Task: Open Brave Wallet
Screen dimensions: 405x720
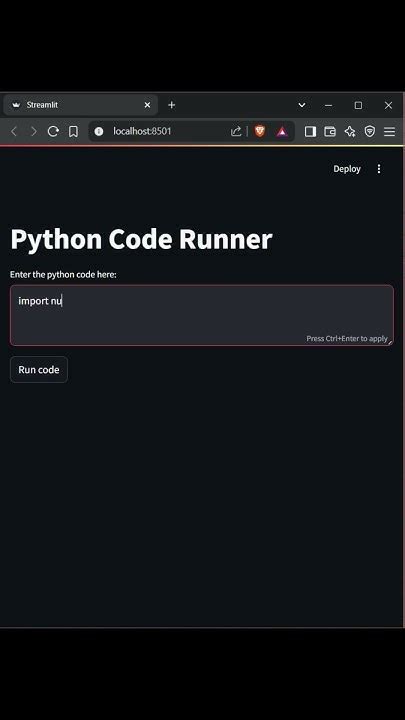Action: pyautogui.click(x=330, y=132)
